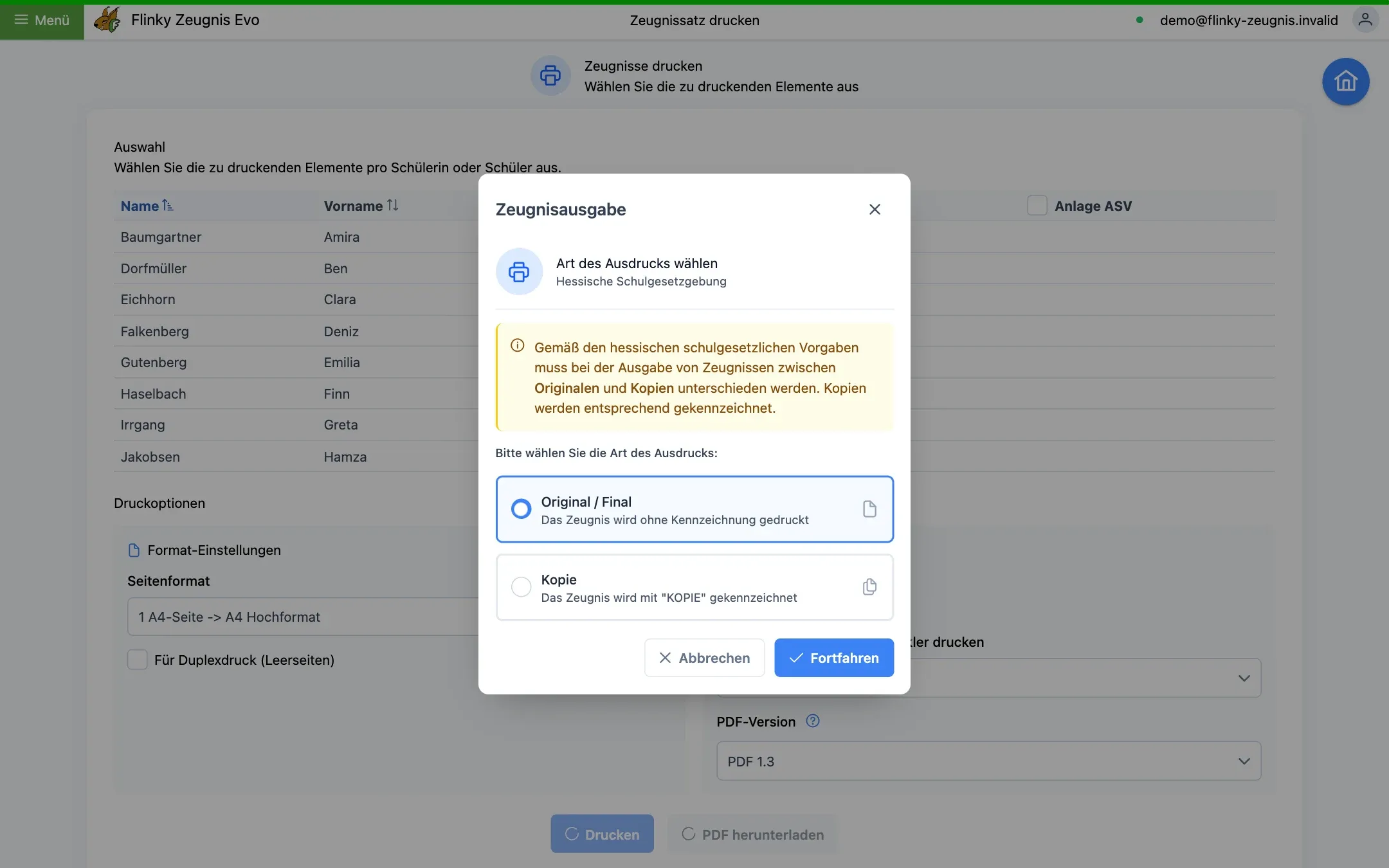Select the Dorfmüller table row
The width and height of the screenshot is (1389, 868).
[x=296, y=268]
